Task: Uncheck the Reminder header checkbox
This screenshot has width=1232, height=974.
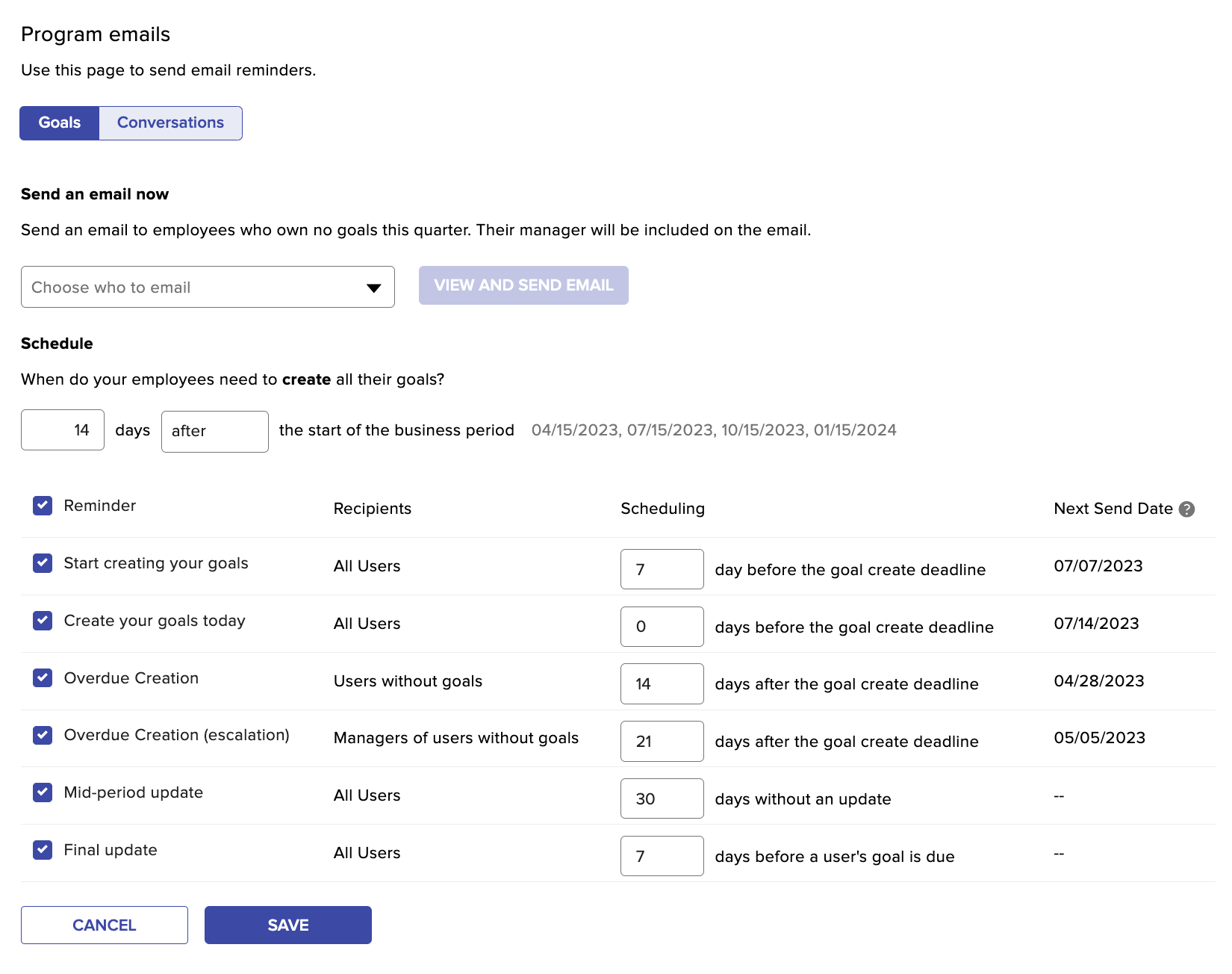Action: [x=42, y=506]
